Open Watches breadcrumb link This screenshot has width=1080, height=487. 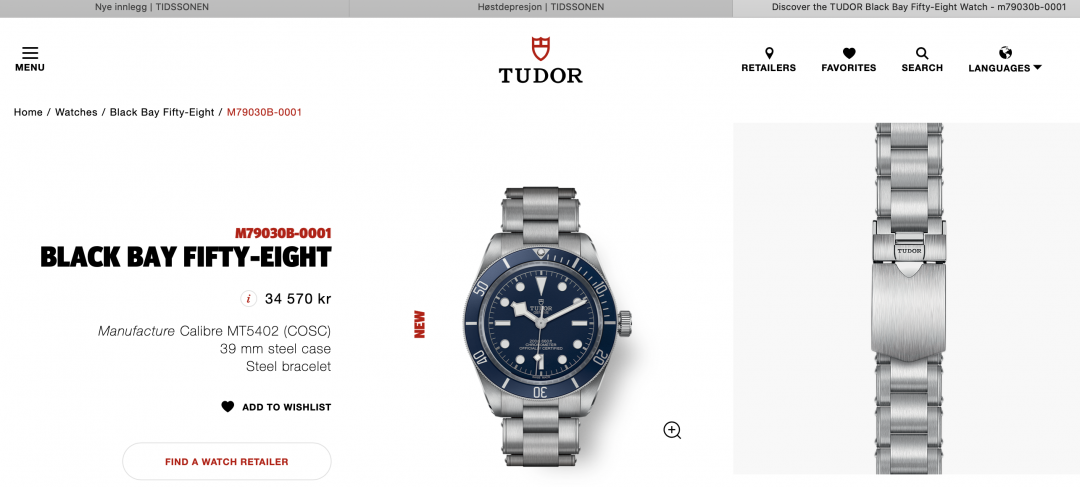click(76, 112)
